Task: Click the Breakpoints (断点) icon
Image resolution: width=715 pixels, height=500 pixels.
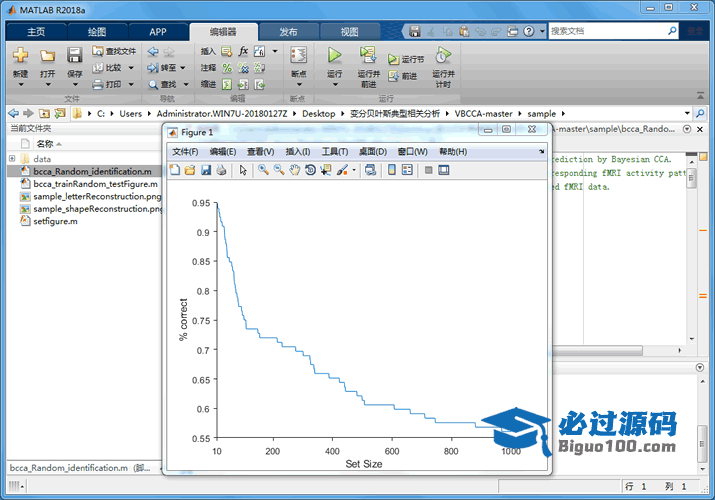Action: pyautogui.click(x=299, y=55)
